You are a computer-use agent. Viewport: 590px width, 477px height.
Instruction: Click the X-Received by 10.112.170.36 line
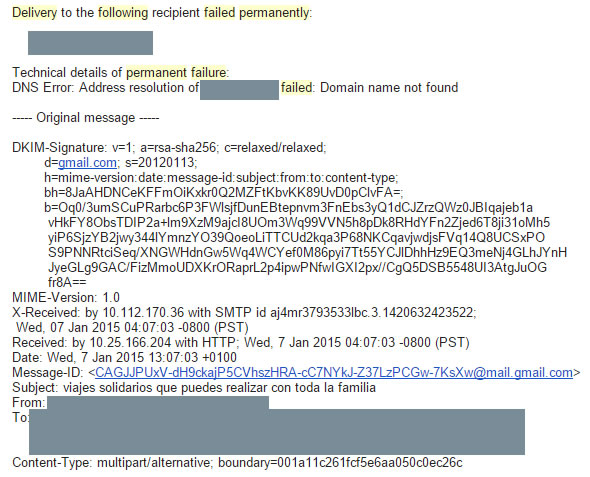point(244,313)
